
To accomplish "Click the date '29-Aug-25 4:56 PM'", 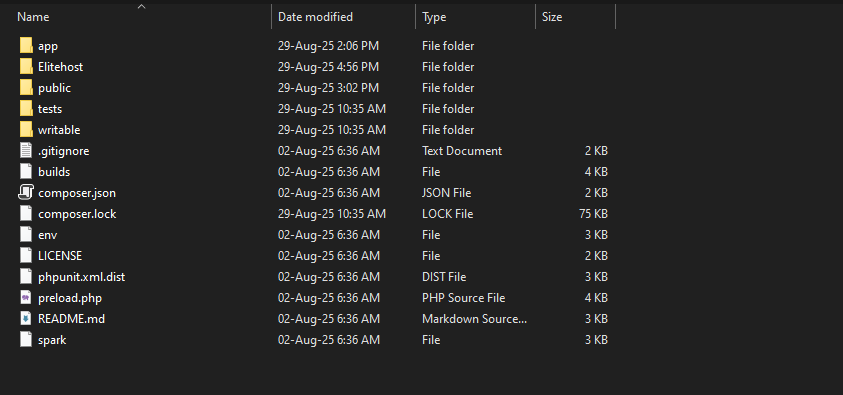I will (x=328, y=67).
